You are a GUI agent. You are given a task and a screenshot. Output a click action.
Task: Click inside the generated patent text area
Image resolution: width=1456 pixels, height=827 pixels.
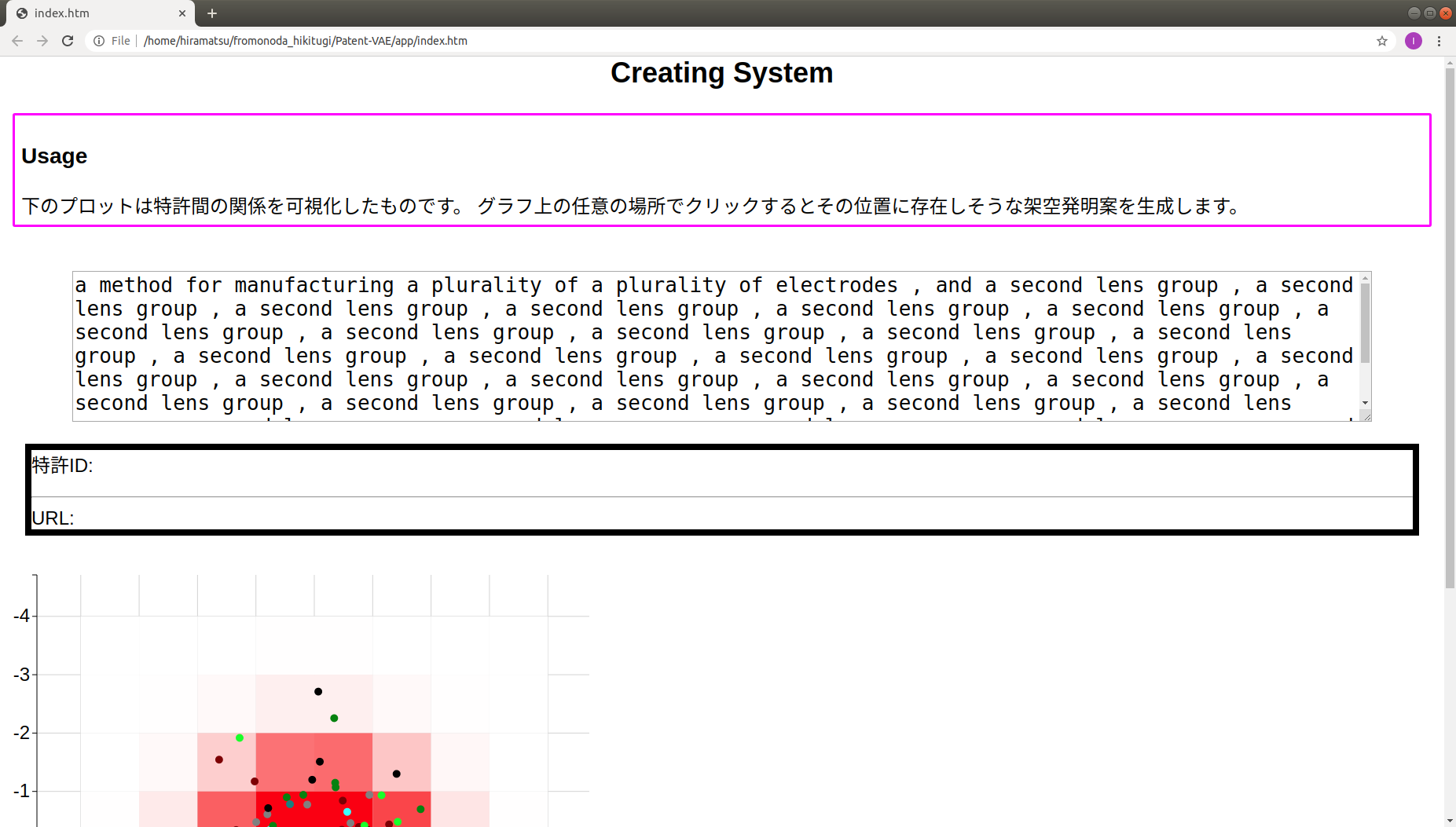click(707, 346)
